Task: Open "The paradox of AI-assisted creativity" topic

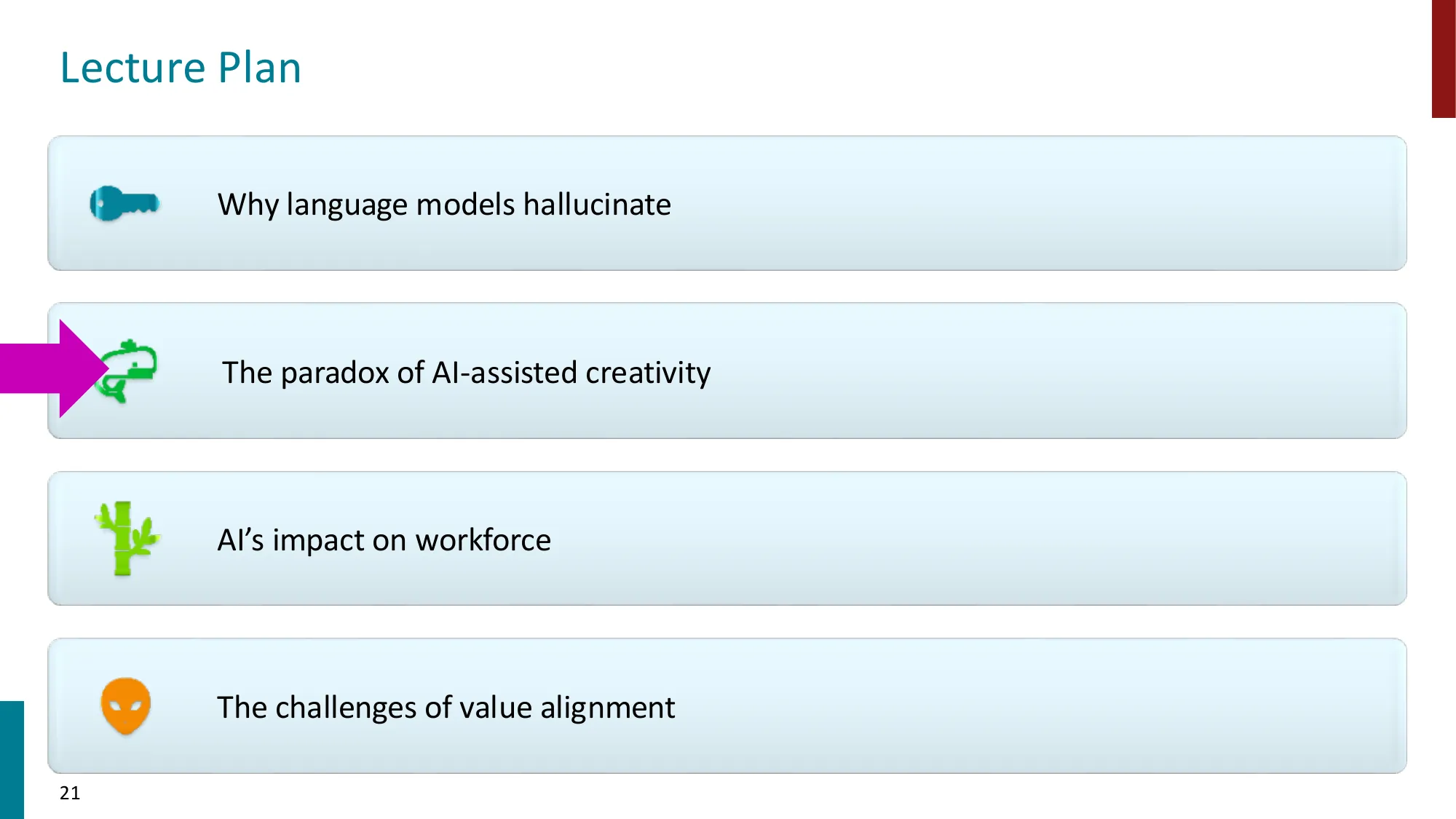Action: [x=466, y=373]
